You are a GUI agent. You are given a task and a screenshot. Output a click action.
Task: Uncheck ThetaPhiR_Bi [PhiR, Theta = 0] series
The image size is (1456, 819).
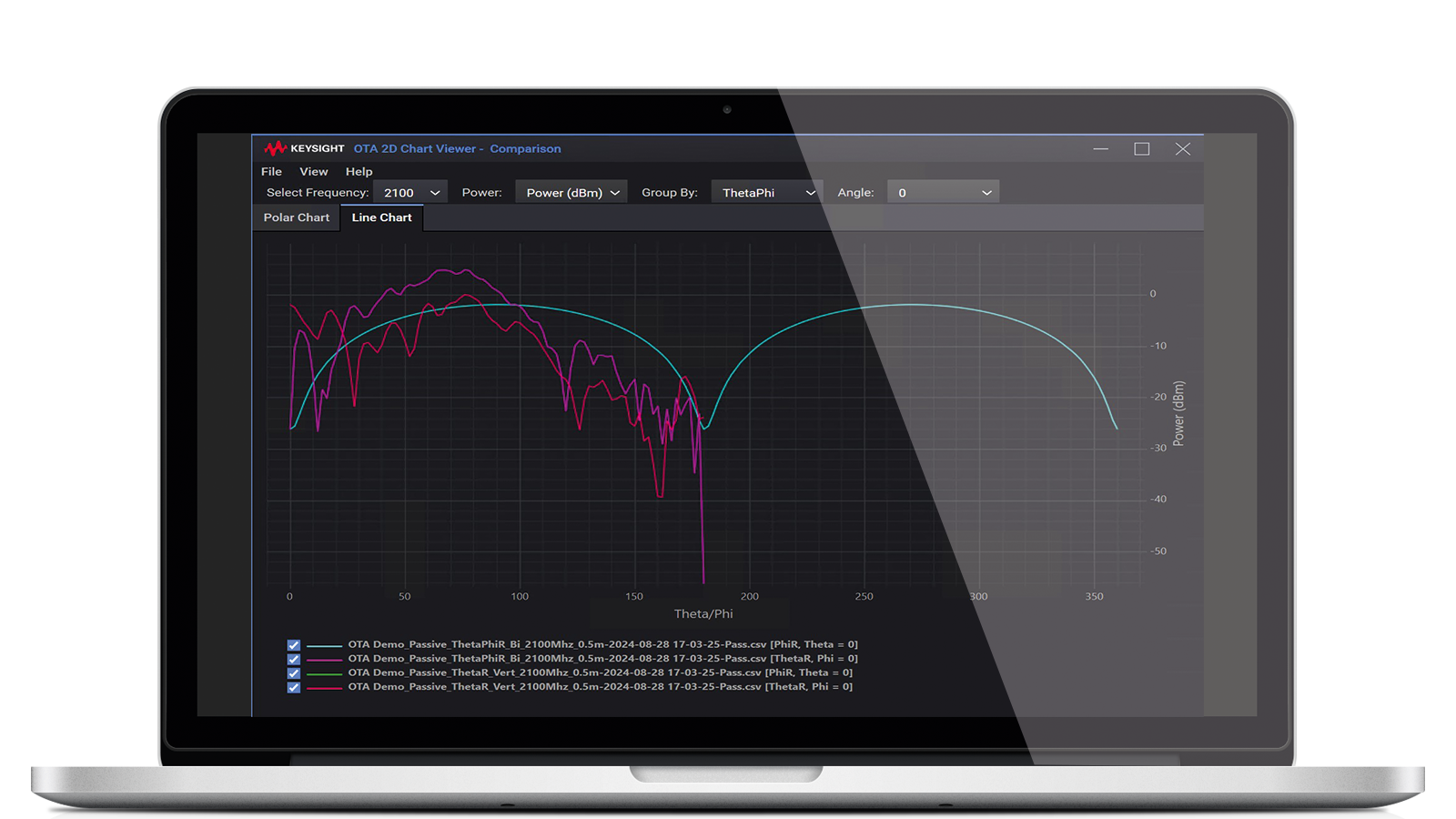click(293, 644)
